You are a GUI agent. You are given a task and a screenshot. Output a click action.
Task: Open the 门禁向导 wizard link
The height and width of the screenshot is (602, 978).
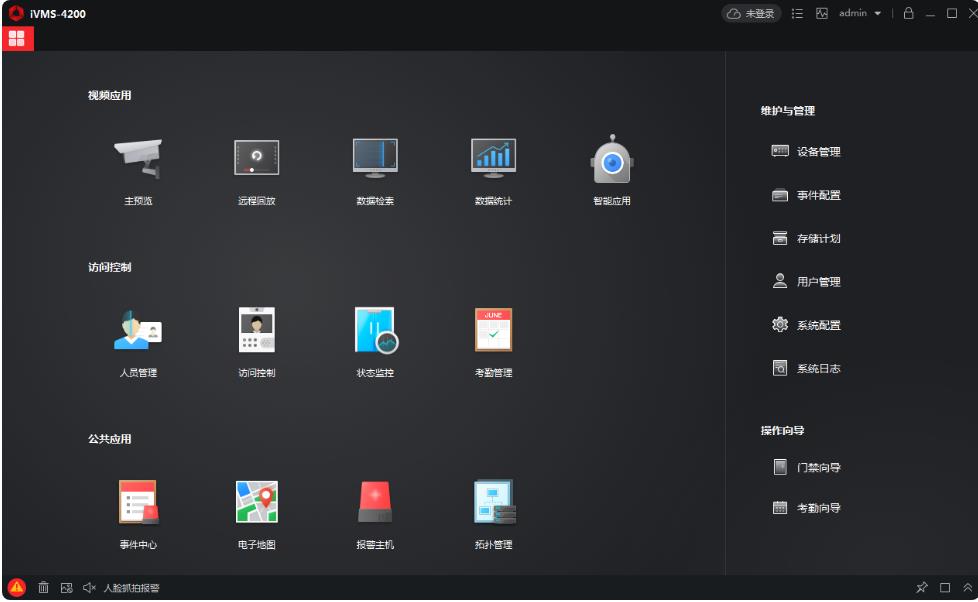(x=806, y=467)
